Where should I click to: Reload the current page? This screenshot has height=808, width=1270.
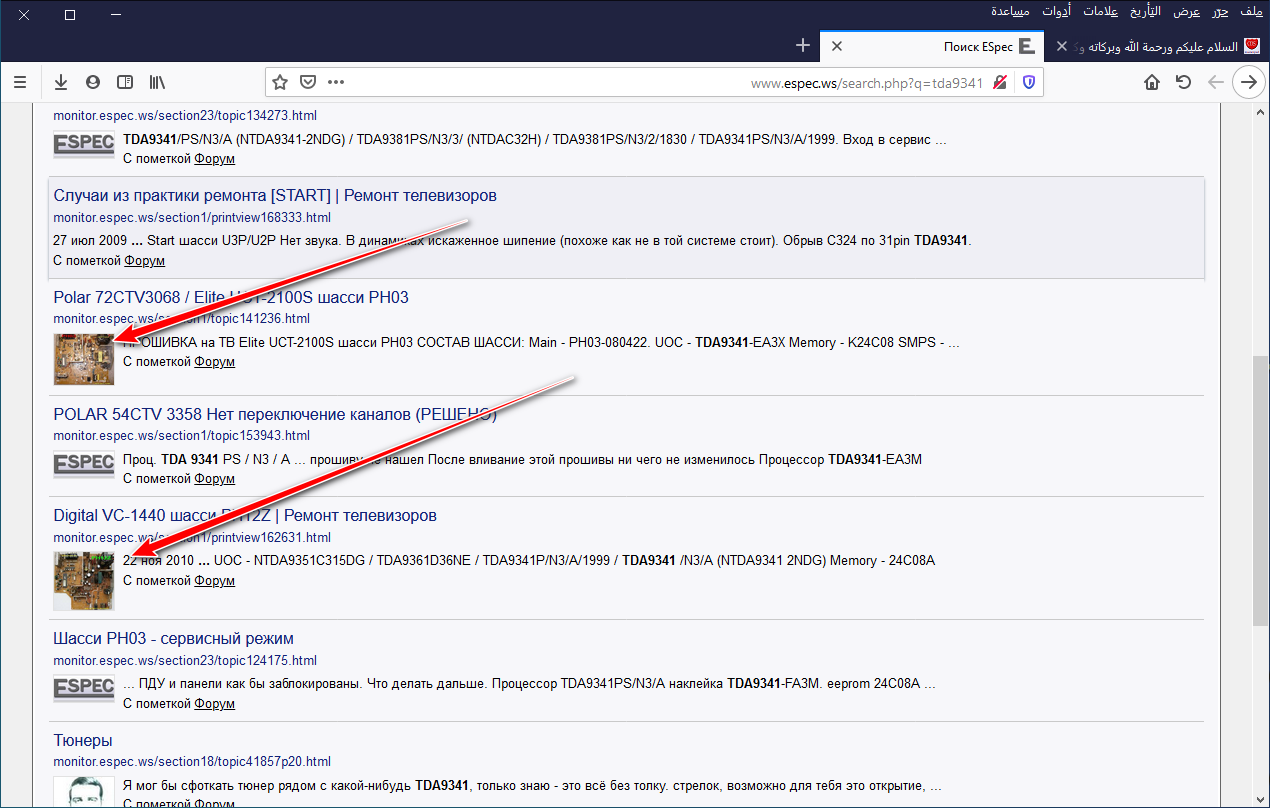tap(1184, 82)
